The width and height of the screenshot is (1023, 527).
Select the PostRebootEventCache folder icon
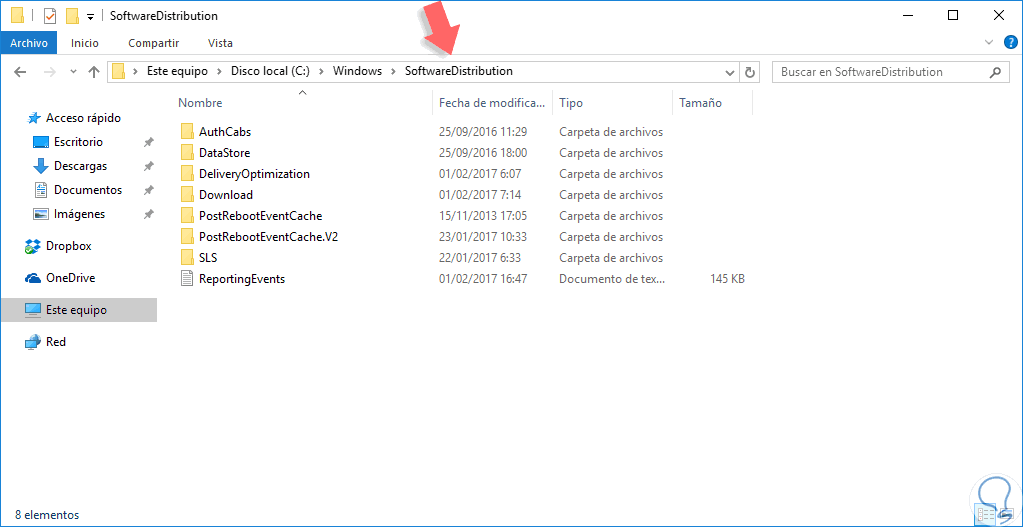tap(187, 216)
